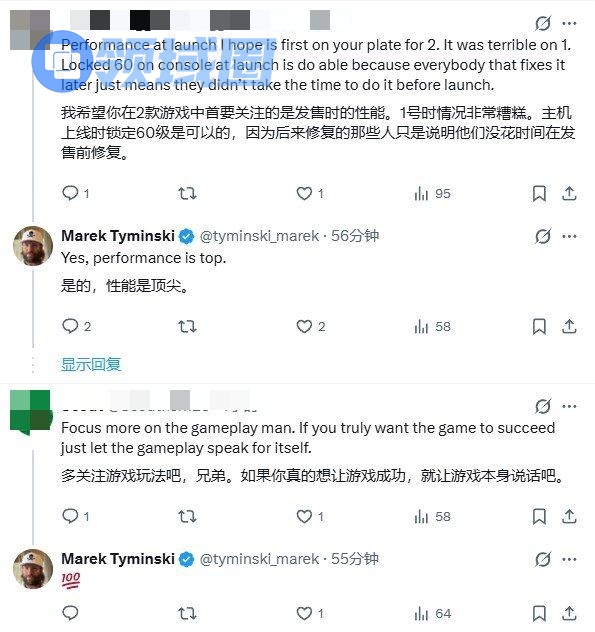Screen dimensions: 595x632
Task: Open @tyminski_marek handle on 55分钟 tweet
Action: point(259,559)
